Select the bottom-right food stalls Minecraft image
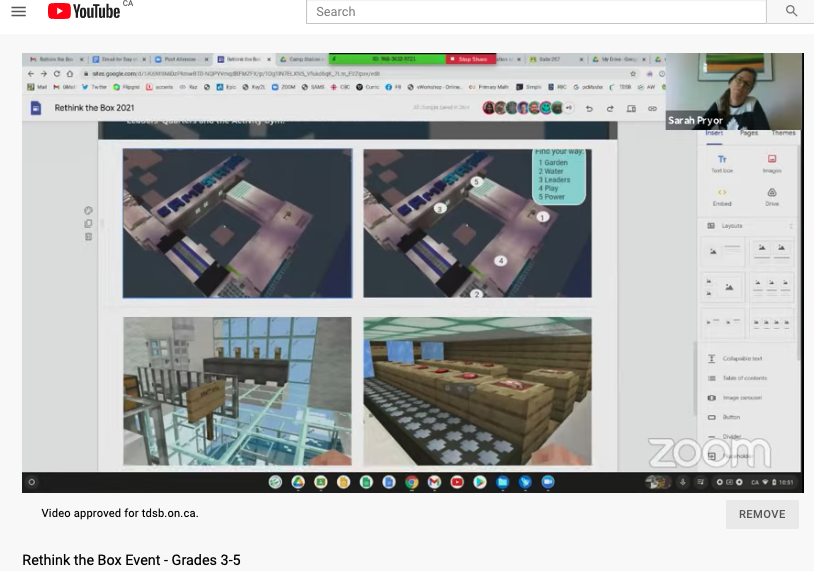Image resolution: width=814 pixels, height=571 pixels. click(477, 391)
